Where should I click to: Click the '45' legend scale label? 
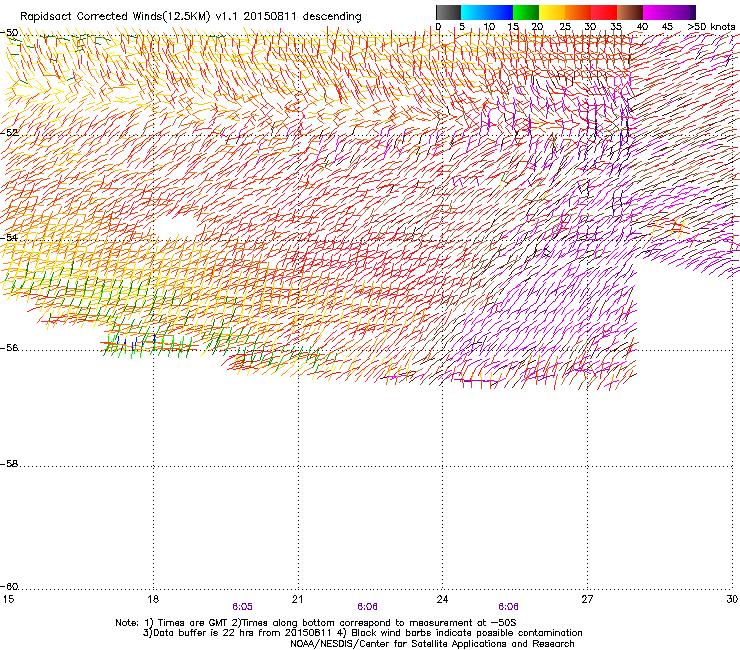667,27
